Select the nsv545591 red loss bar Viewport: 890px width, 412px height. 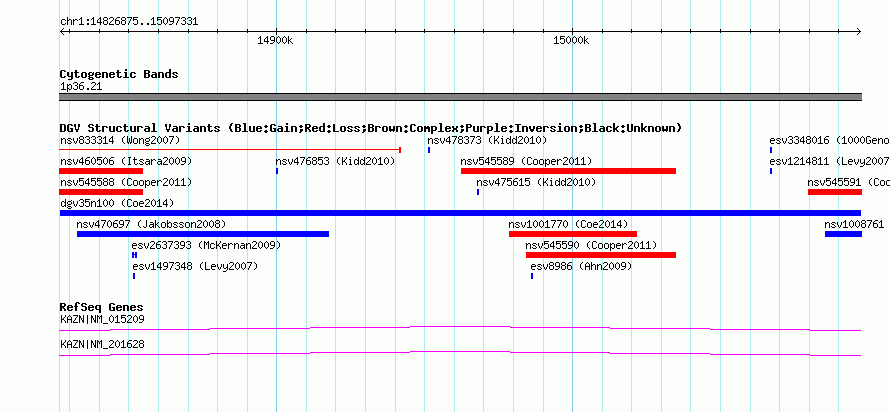click(835, 192)
